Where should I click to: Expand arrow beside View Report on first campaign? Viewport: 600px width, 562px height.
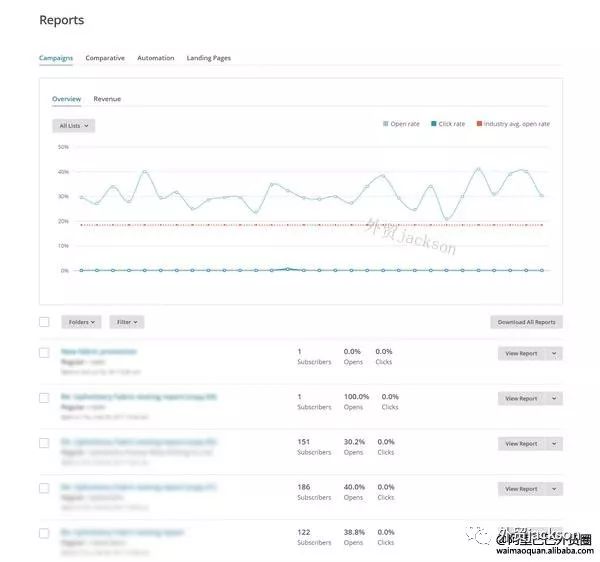[x=555, y=353]
